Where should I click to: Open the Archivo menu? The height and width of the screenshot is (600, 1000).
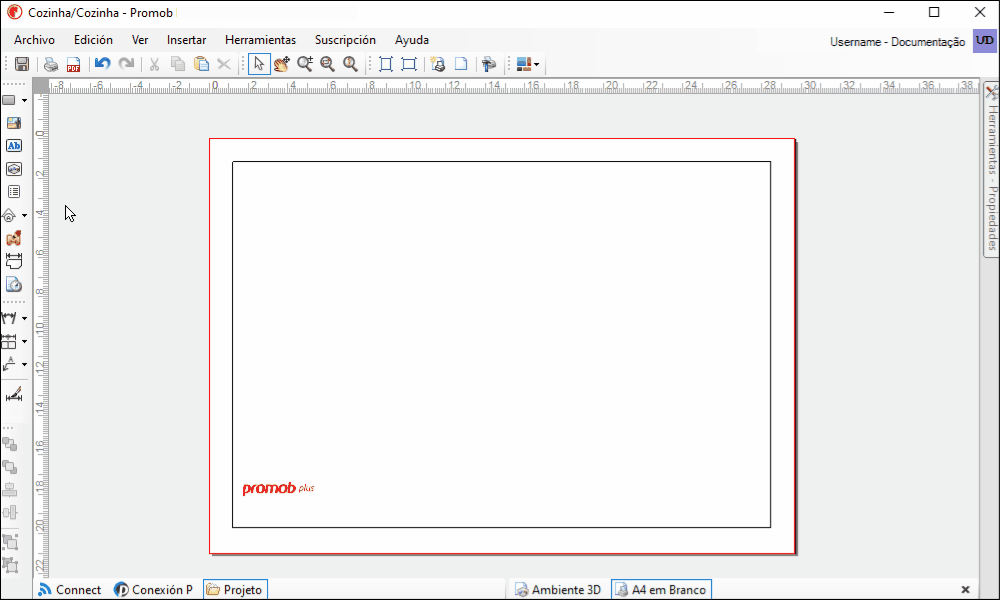34,40
